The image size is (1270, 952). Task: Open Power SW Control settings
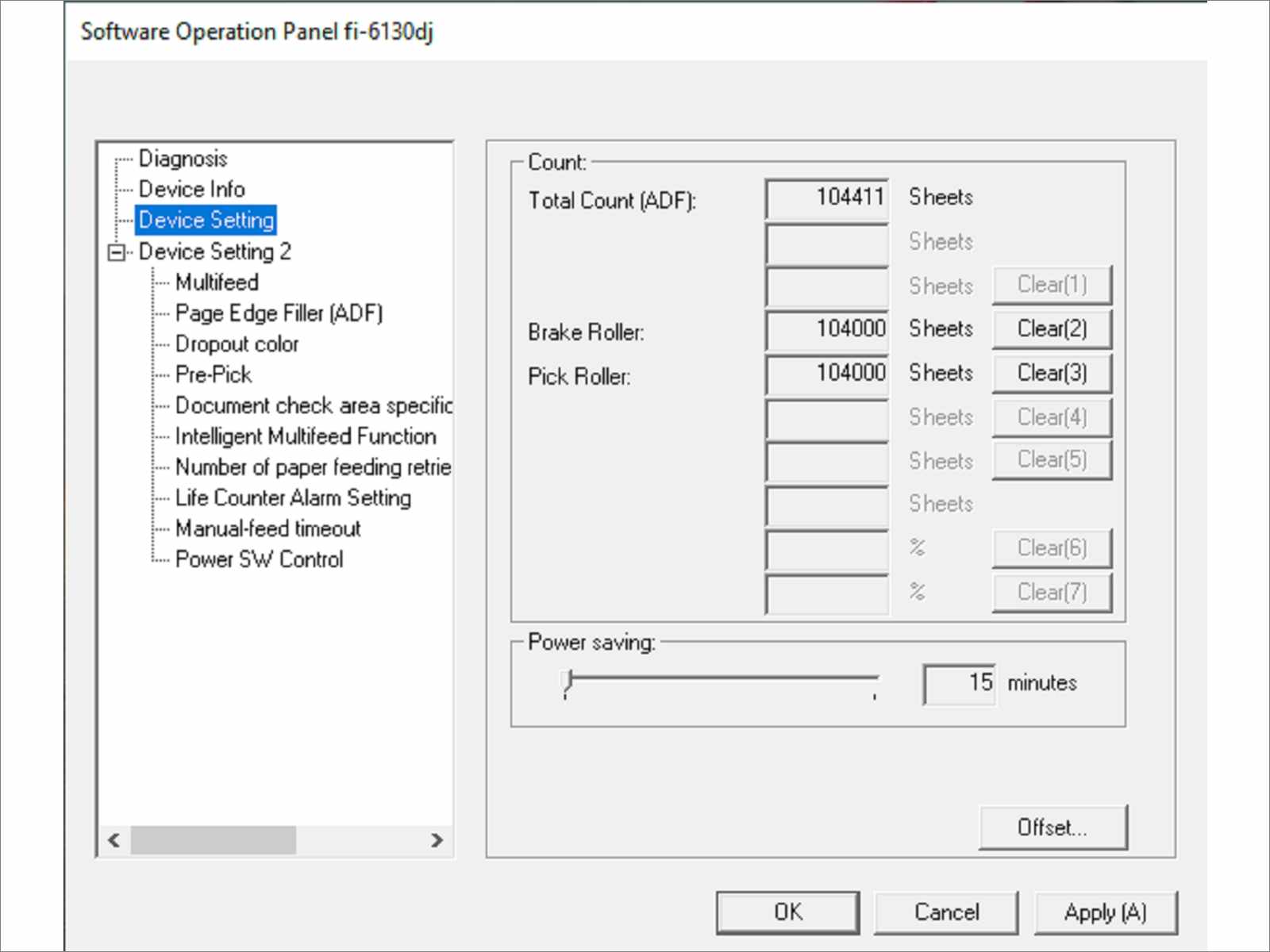pos(259,559)
